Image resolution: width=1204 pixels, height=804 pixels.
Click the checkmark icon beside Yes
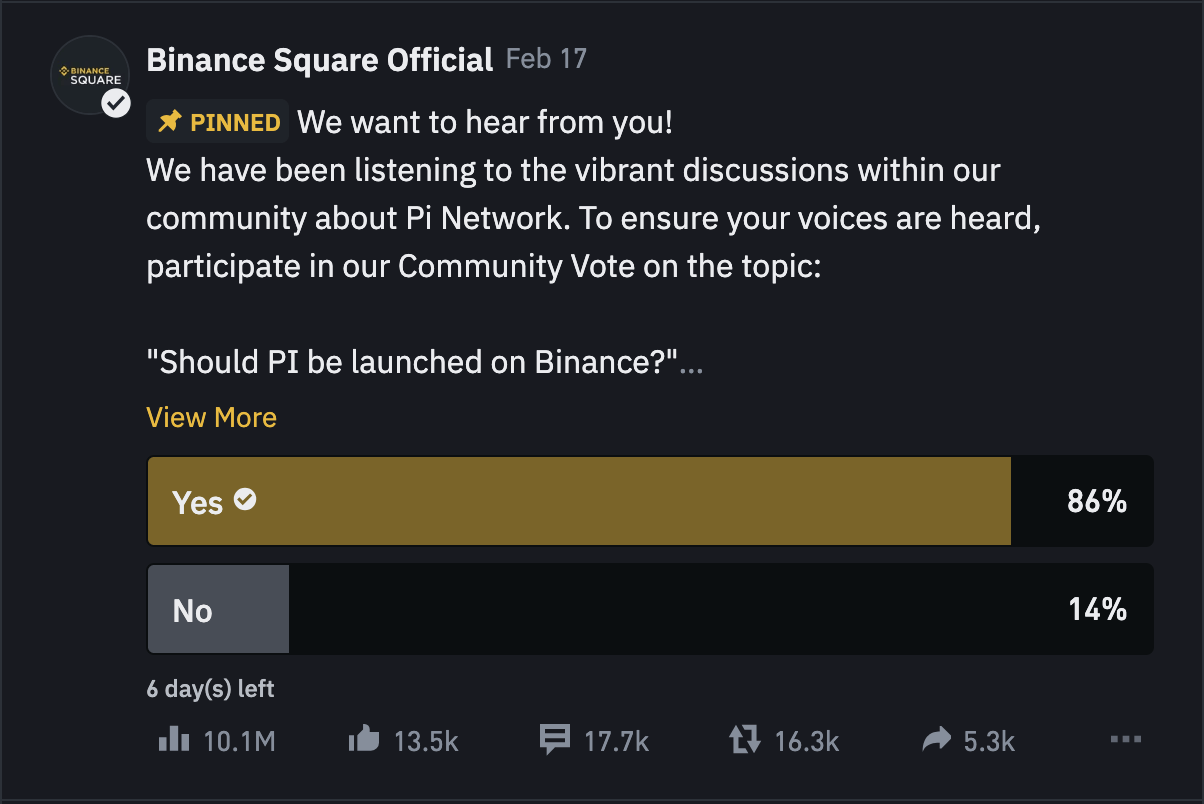tap(245, 499)
